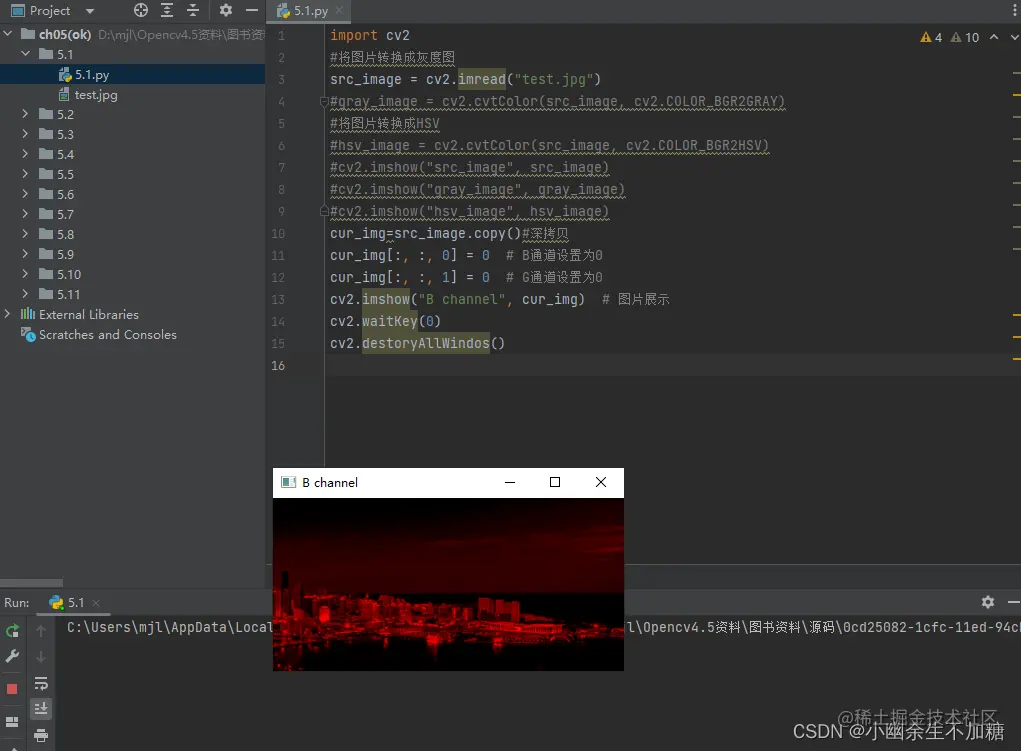Screen dimensions: 1021x751
Task: Hide the Run panel with minus icon
Action: [x=1013, y=602]
